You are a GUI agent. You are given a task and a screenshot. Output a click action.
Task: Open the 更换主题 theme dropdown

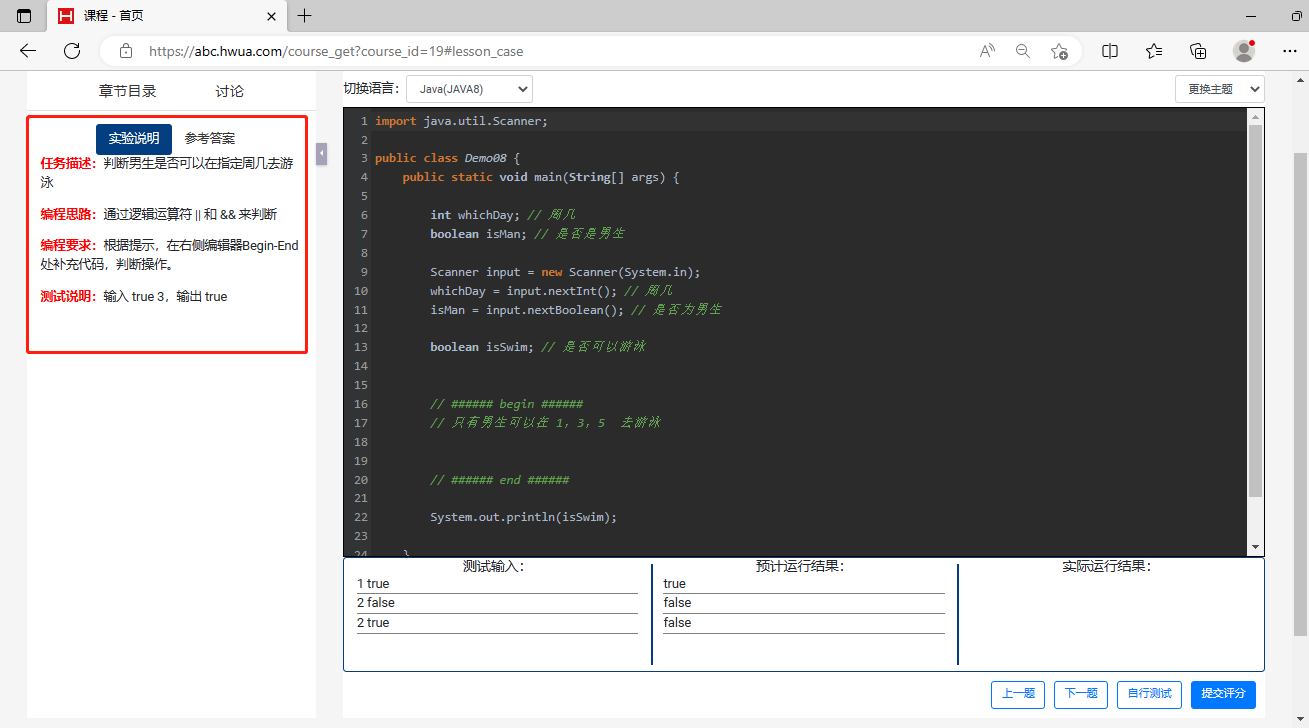tap(1220, 89)
